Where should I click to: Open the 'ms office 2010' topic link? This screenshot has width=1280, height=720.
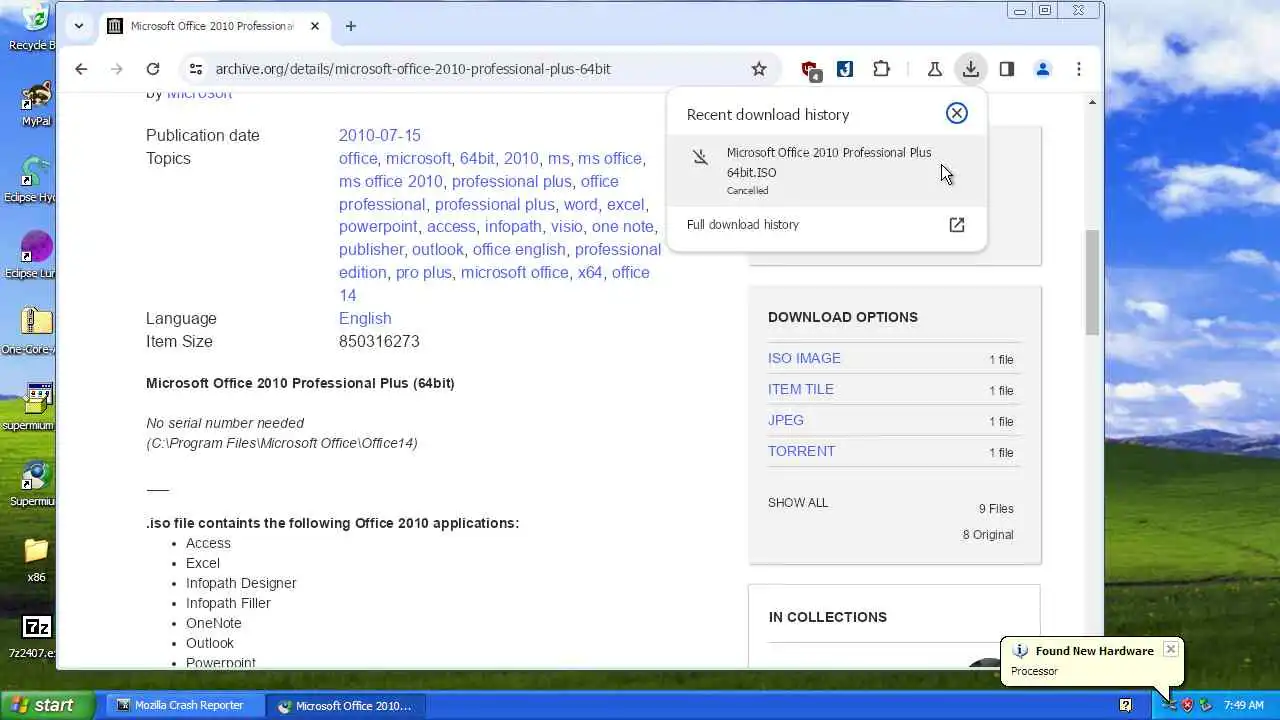pyautogui.click(x=390, y=181)
